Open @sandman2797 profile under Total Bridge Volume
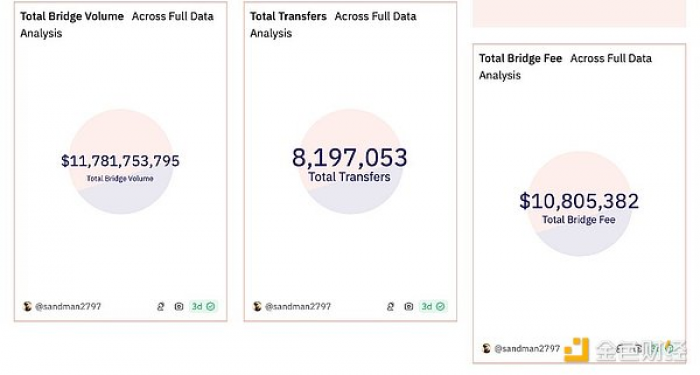The width and height of the screenshot is (700, 375). click(68, 307)
